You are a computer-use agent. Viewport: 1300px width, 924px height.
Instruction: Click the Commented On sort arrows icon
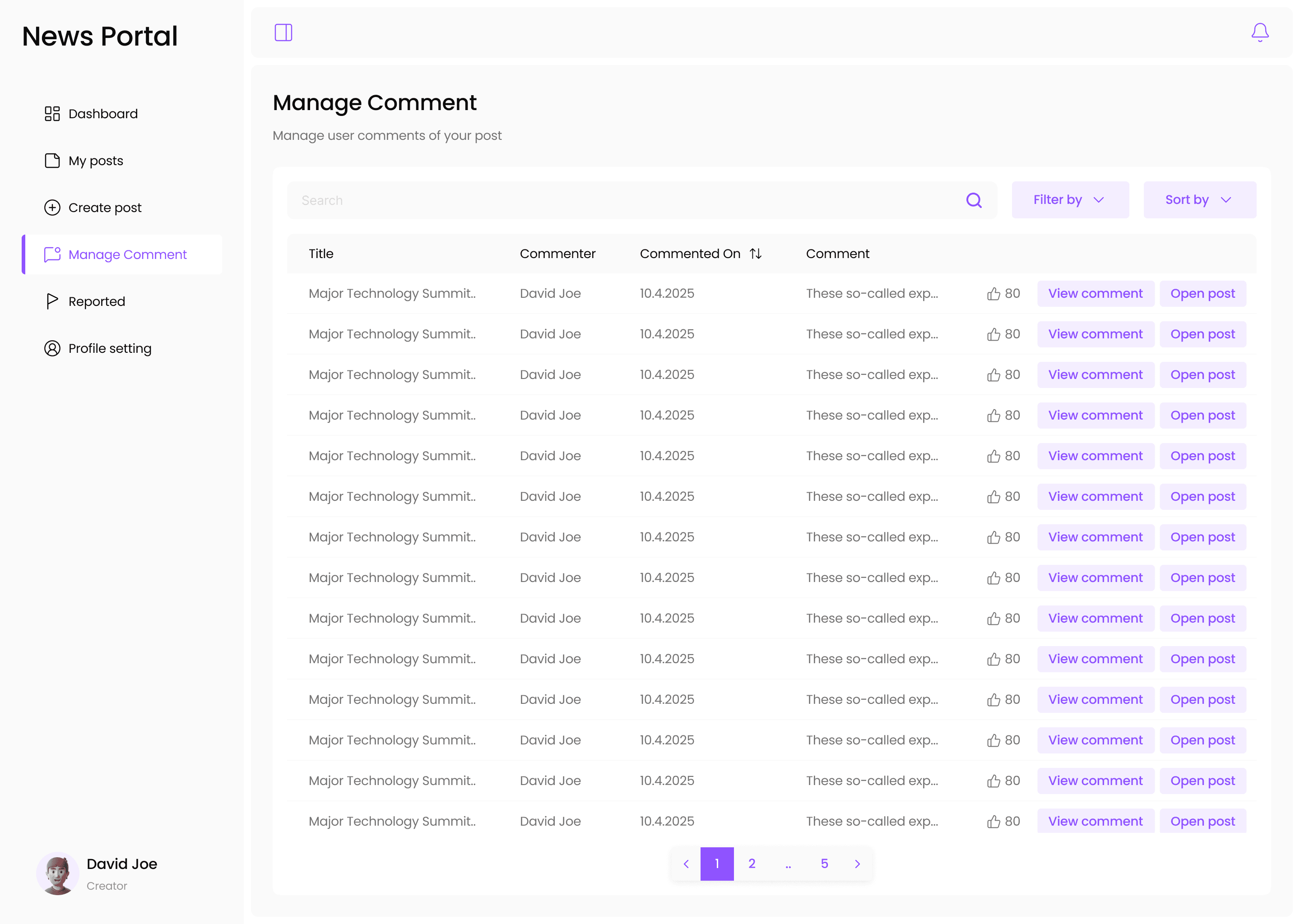click(x=755, y=254)
